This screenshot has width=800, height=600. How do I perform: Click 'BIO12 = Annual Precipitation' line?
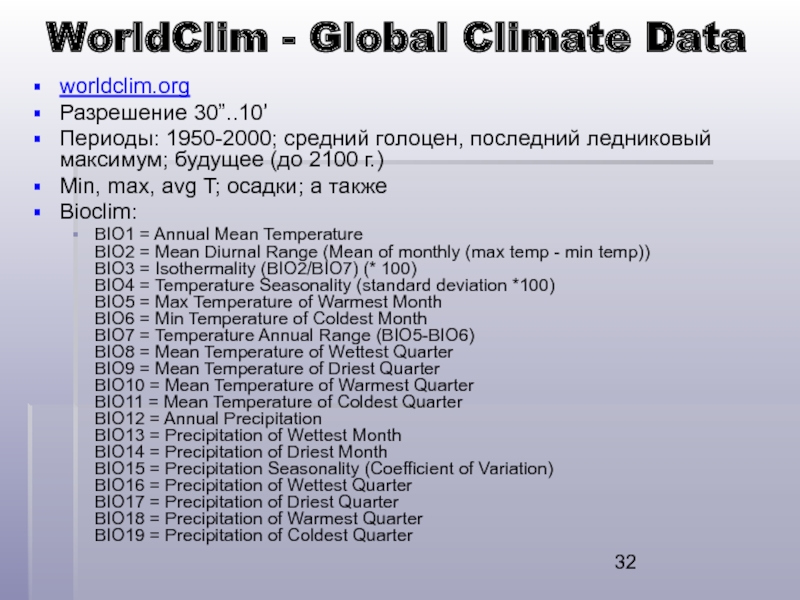pyautogui.click(x=208, y=419)
